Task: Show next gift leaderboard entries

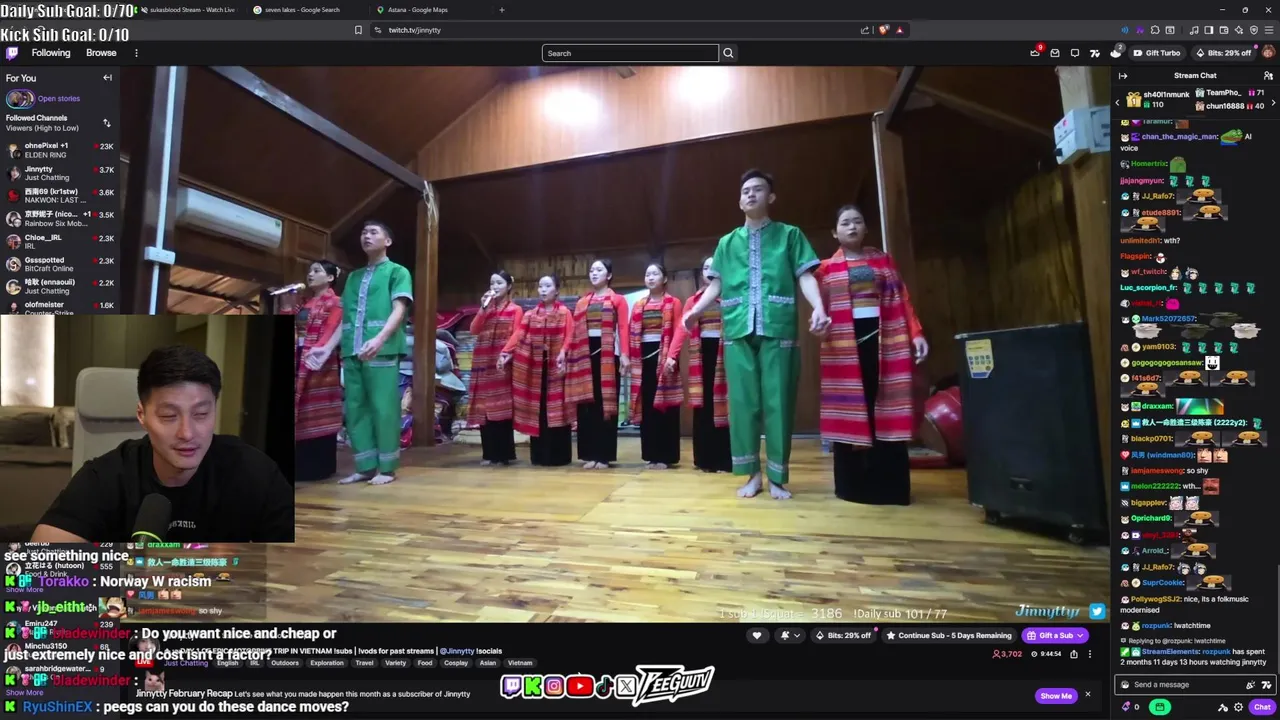Action: [x=1272, y=101]
